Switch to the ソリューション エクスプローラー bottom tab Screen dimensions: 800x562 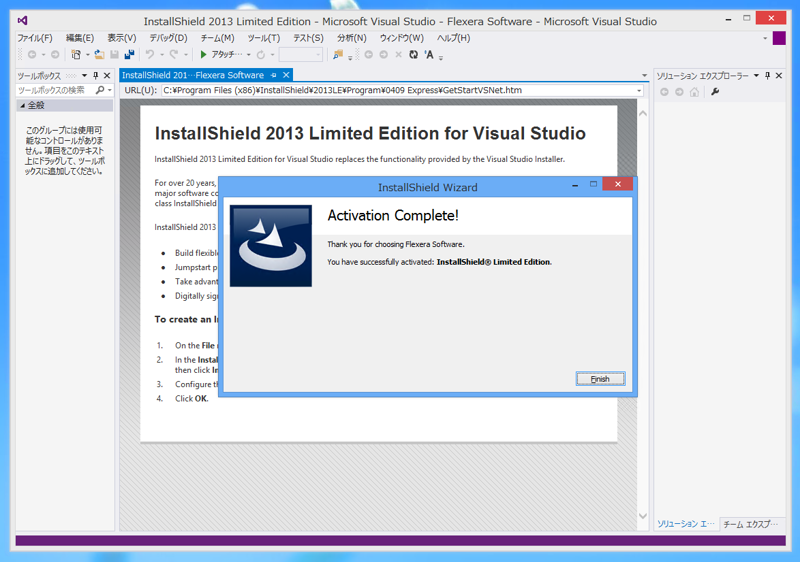pyautogui.click(x=686, y=524)
